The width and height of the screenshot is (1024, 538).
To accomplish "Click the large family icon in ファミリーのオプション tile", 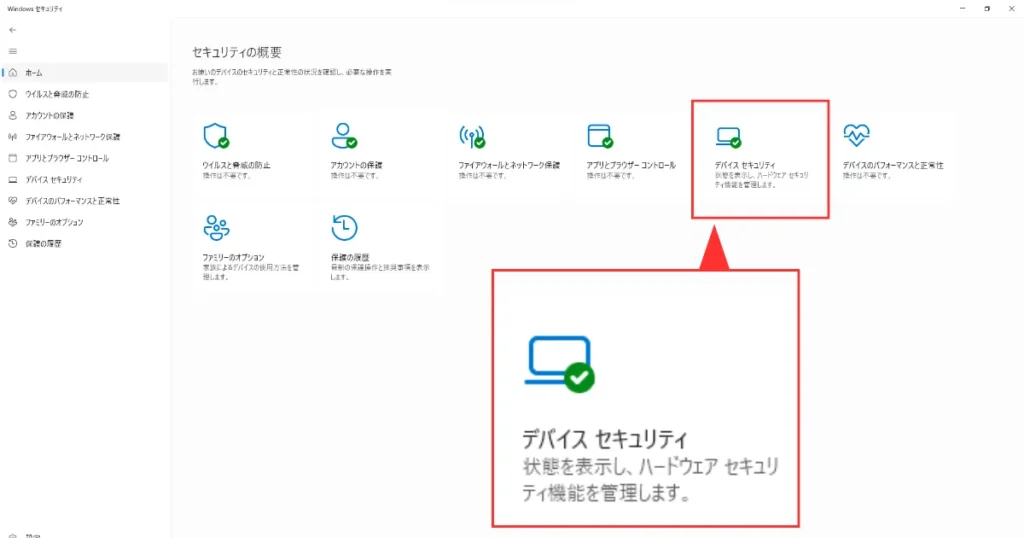I will [x=216, y=228].
